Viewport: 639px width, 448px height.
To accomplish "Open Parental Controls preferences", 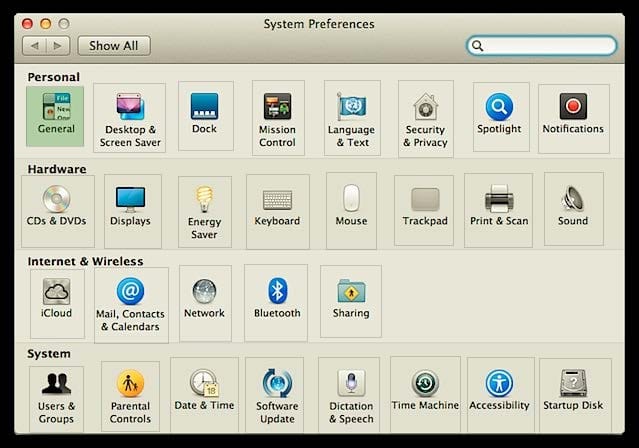I will tap(130, 397).
